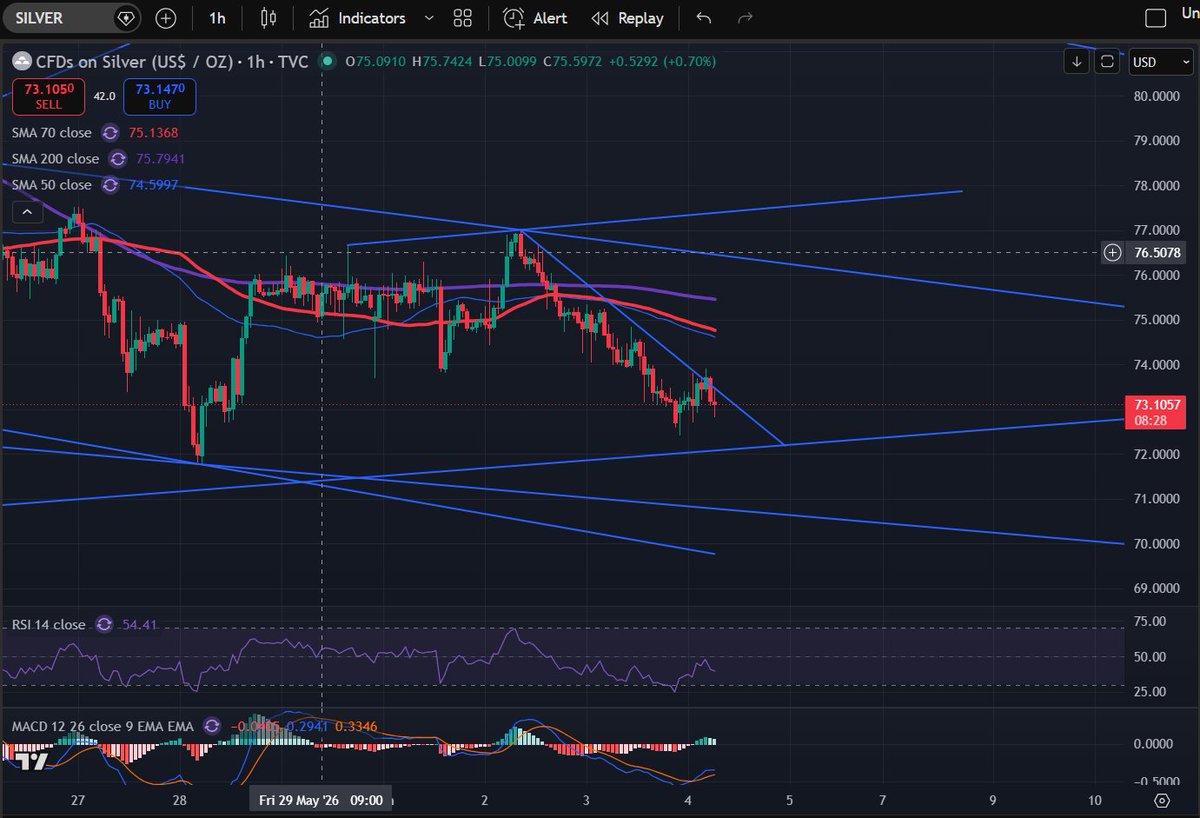Open the Indicators dialog
Image resolution: width=1200 pixels, height=818 pixels.
pyautogui.click(x=358, y=18)
